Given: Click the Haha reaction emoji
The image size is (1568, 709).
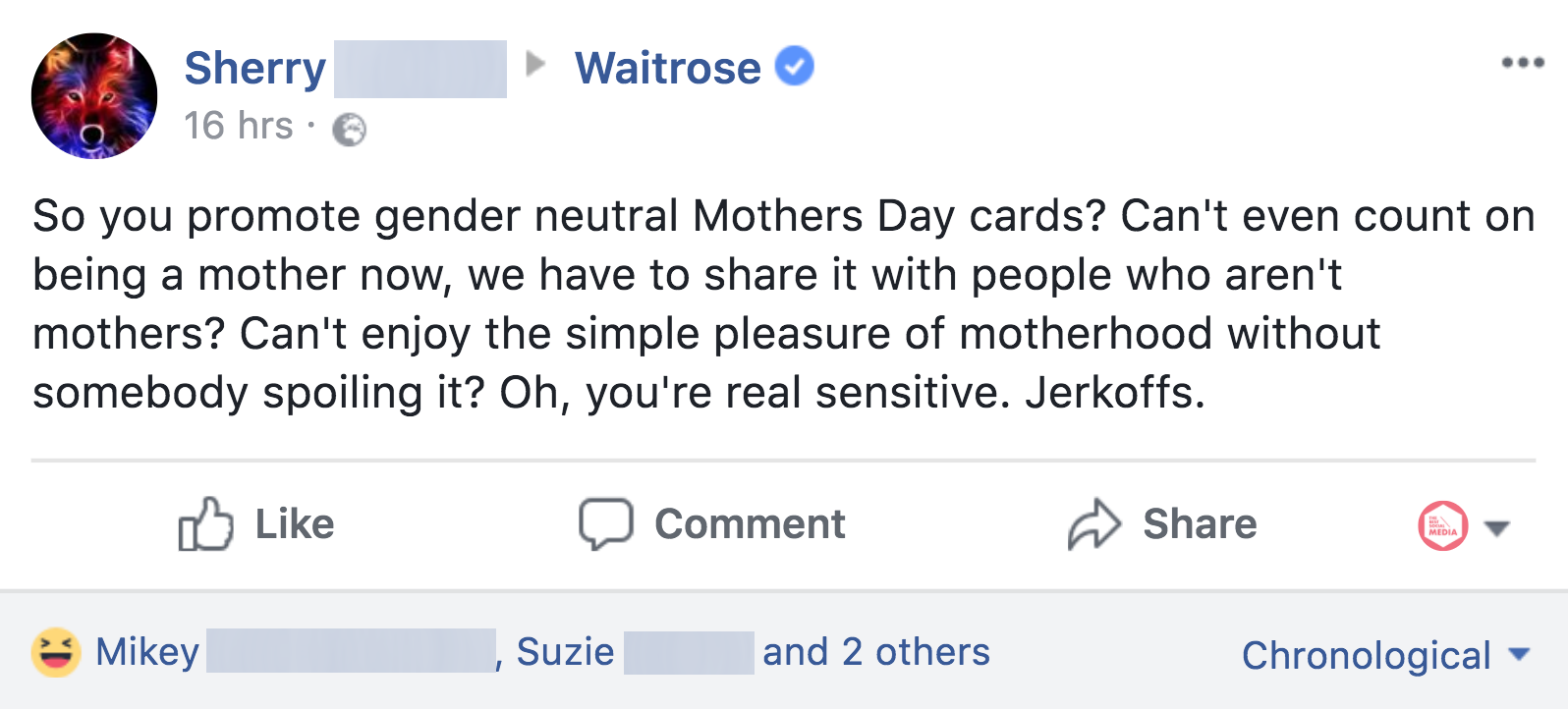Looking at the screenshot, I should coord(56,653).
